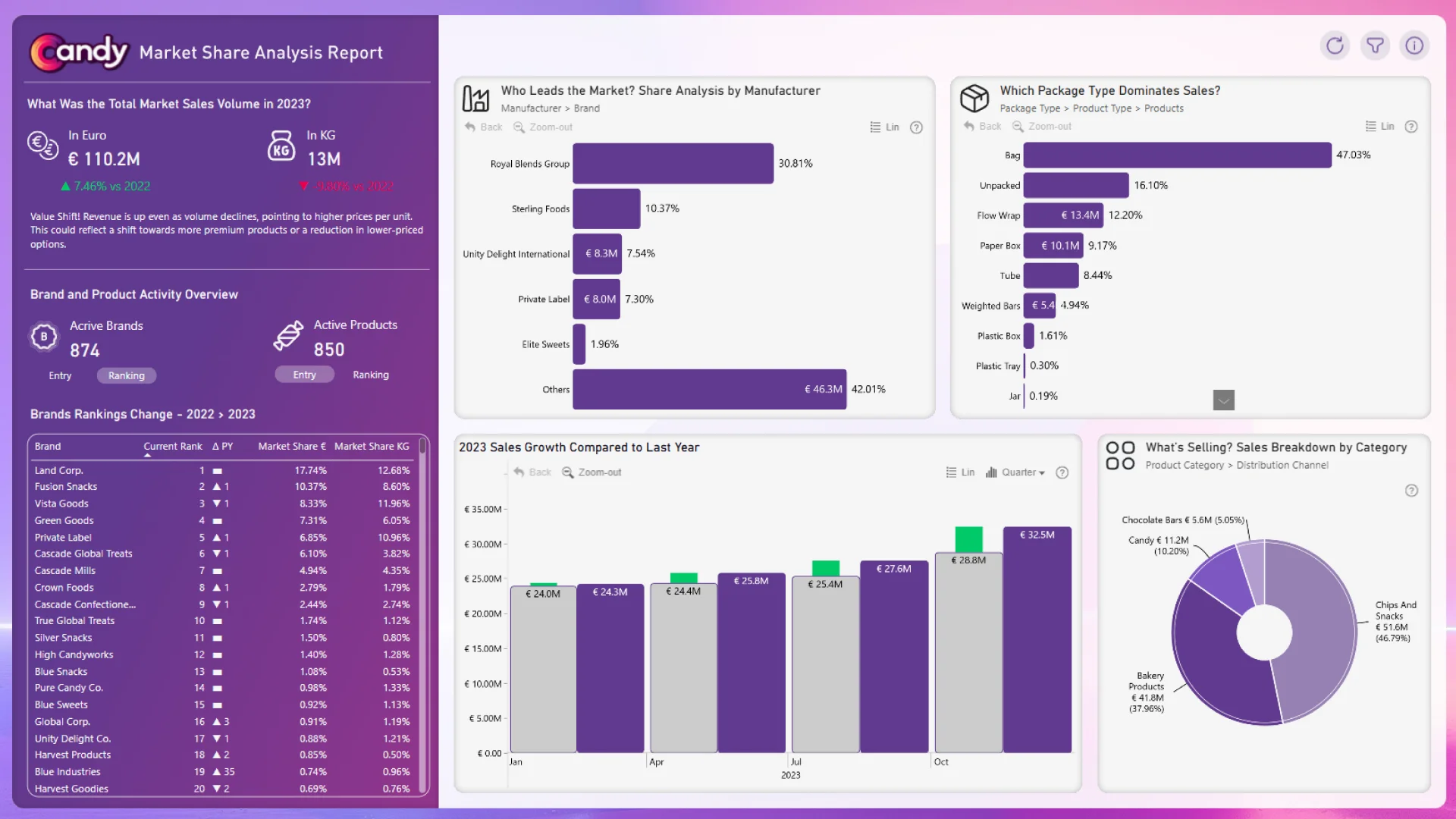Select Unity Delight International € 8.3M bar
Screen dimensions: 1456x819
tap(598, 254)
